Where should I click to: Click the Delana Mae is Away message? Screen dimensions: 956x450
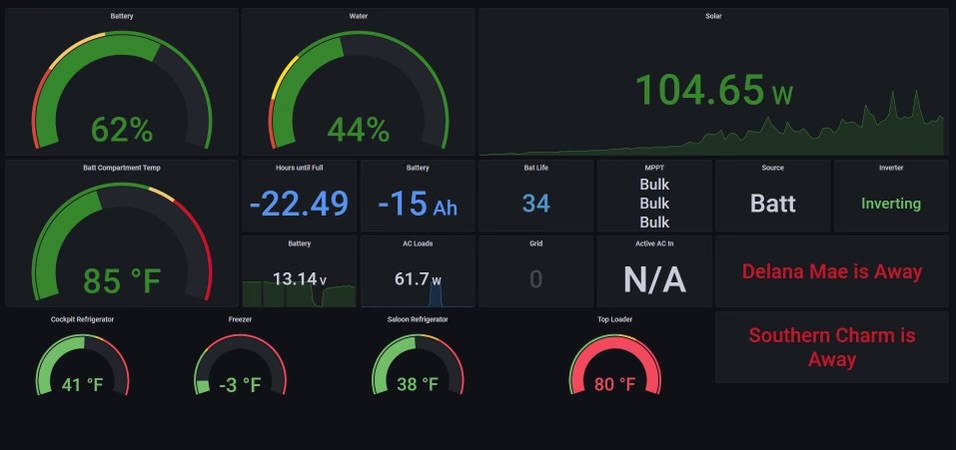832,271
